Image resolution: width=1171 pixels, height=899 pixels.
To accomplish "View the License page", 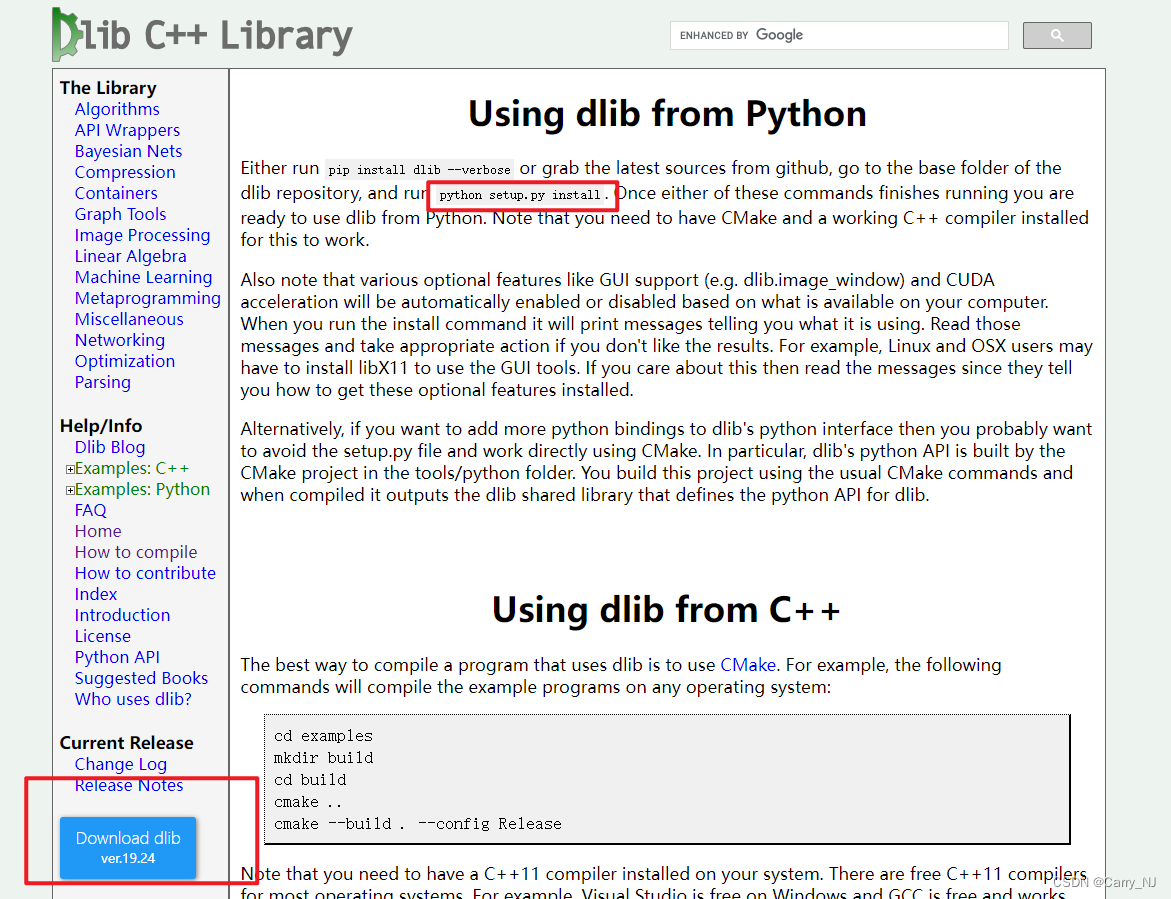I will pyautogui.click(x=102, y=636).
